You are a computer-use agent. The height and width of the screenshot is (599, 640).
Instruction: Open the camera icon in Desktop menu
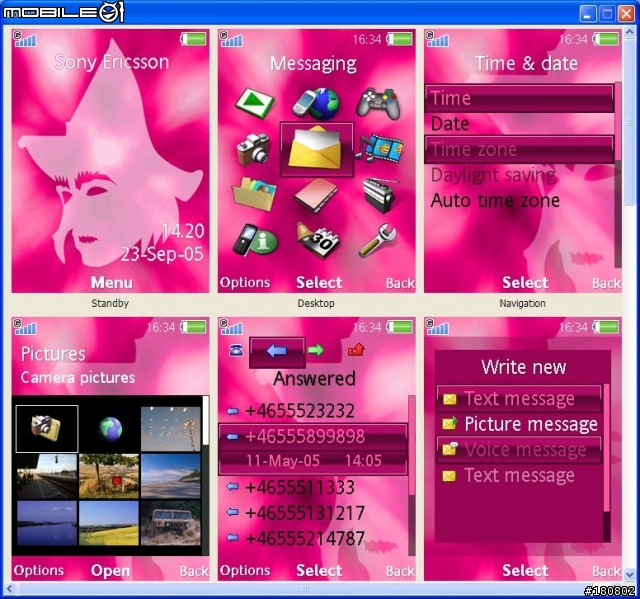(x=253, y=148)
